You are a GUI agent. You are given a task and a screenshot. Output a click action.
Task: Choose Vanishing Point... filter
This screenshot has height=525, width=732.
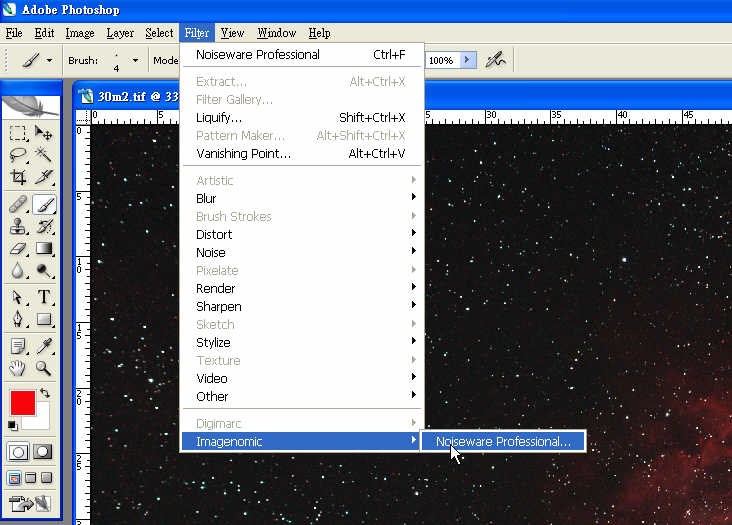tap(303, 154)
